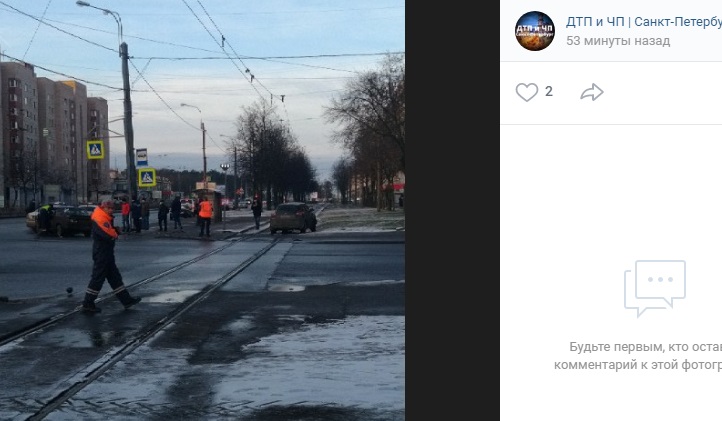Open the ДТП и ЧП group avatar

(535, 31)
